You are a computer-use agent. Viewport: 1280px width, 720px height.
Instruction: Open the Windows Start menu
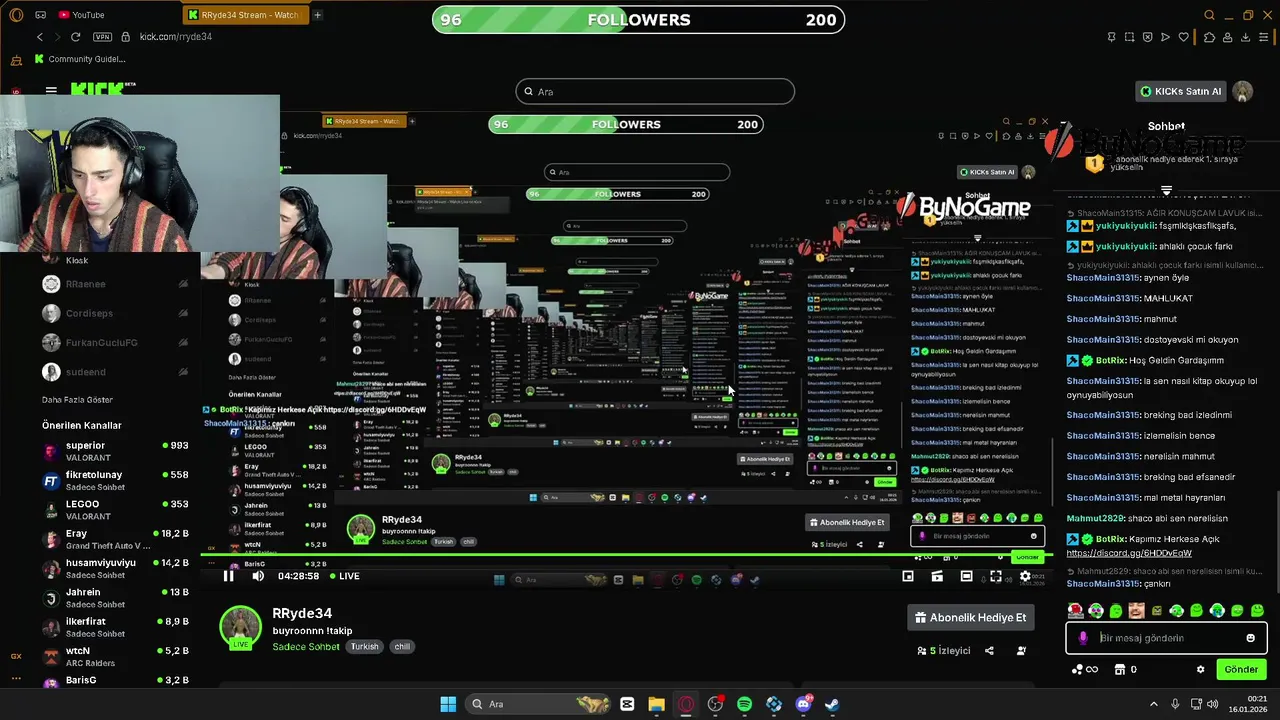(x=448, y=704)
